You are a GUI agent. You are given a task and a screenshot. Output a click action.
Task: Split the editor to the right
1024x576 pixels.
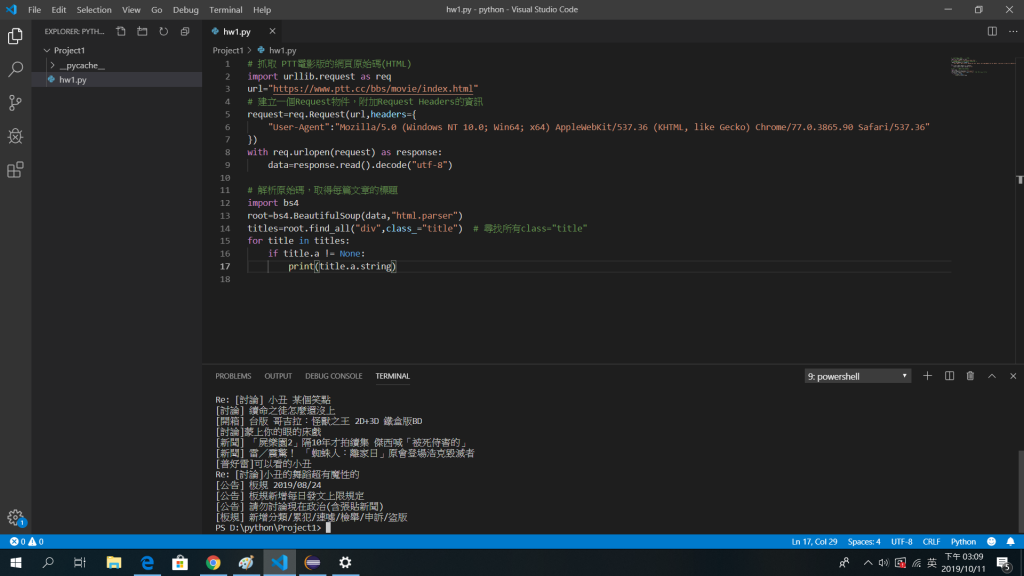[x=992, y=31]
